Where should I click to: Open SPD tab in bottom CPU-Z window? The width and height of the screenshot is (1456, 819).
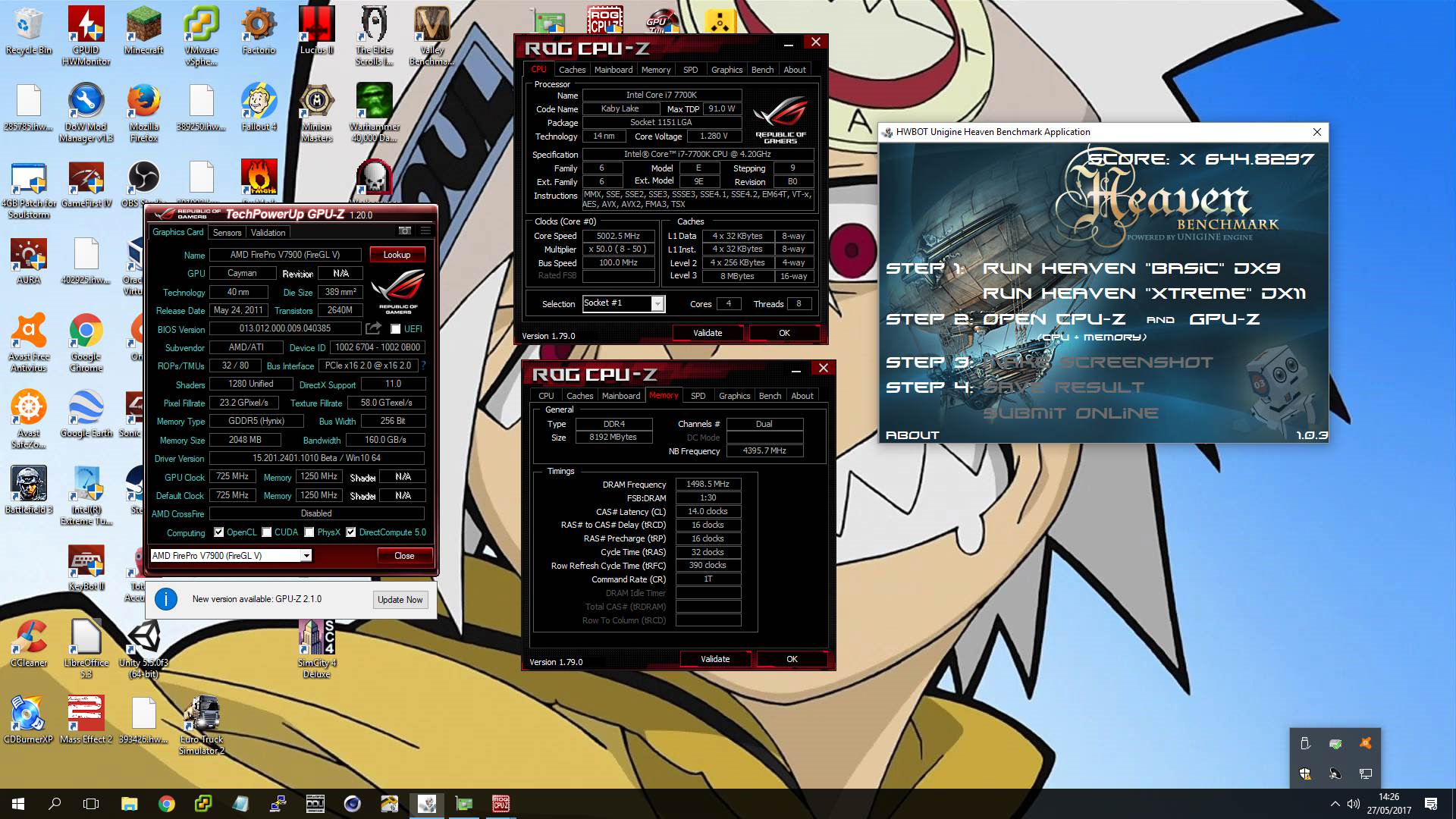coord(698,396)
